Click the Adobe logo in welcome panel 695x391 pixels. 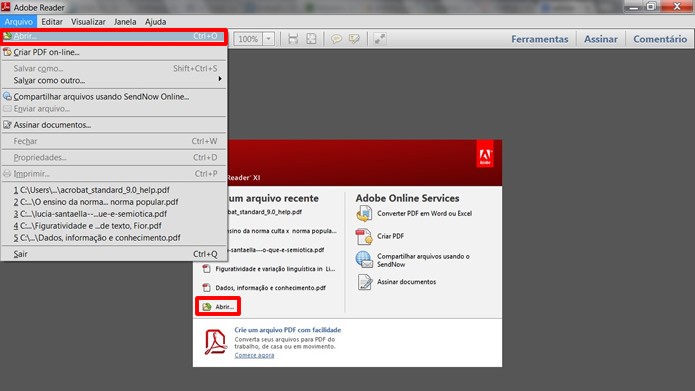tap(485, 154)
